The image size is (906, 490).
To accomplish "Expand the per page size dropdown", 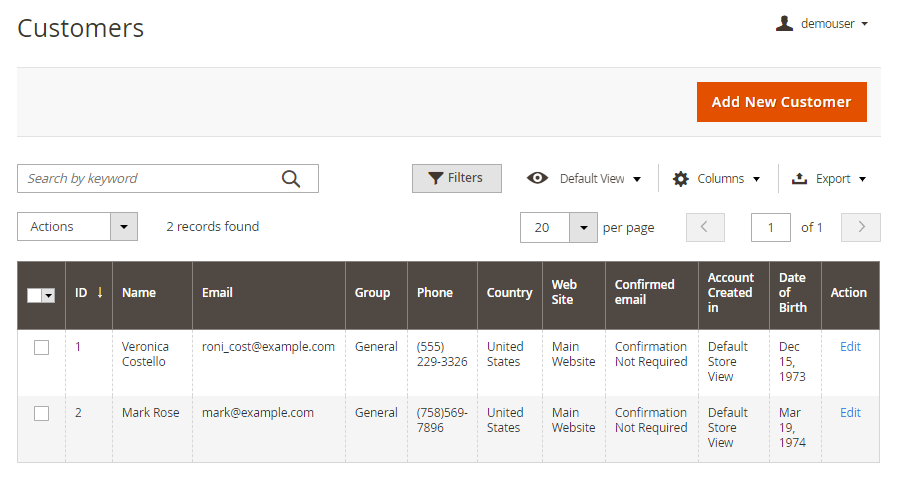I will [x=583, y=227].
